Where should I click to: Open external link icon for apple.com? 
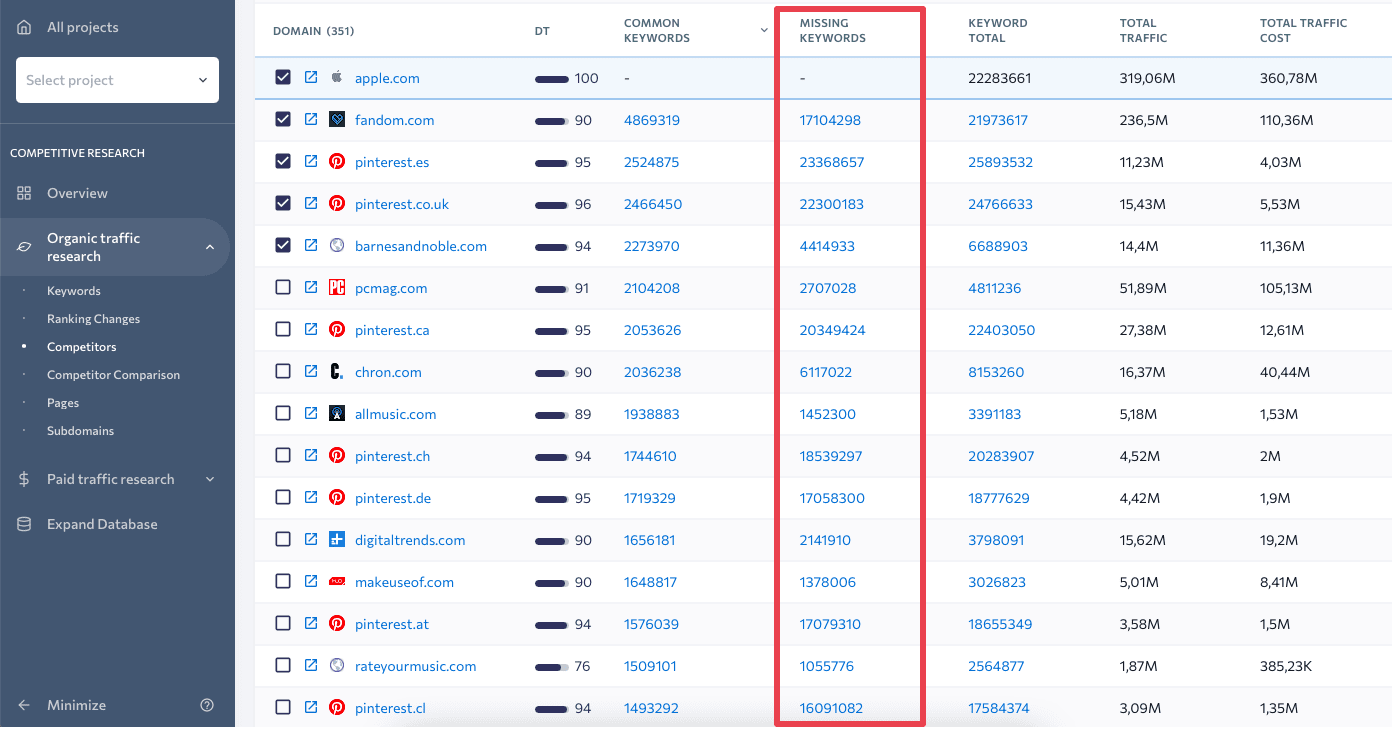[311, 78]
